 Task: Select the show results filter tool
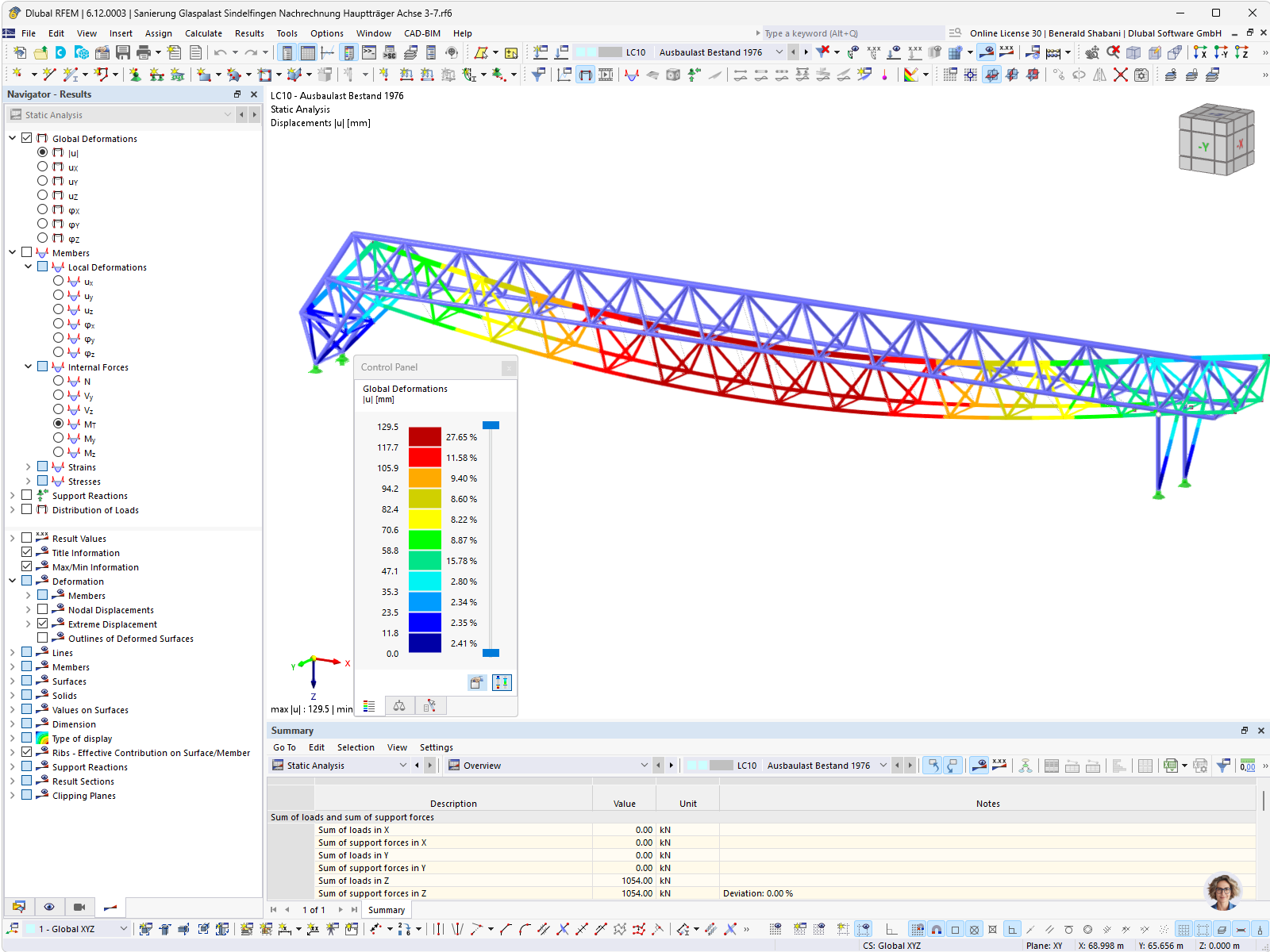click(x=537, y=75)
